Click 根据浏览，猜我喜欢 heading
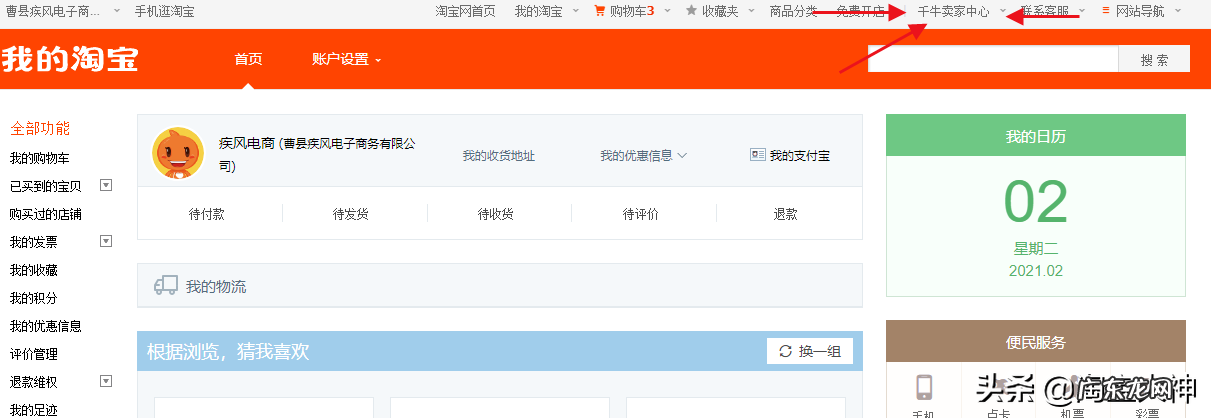Image resolution: width=1211 pixels, height=418 pixels. (x=228, y=352)
